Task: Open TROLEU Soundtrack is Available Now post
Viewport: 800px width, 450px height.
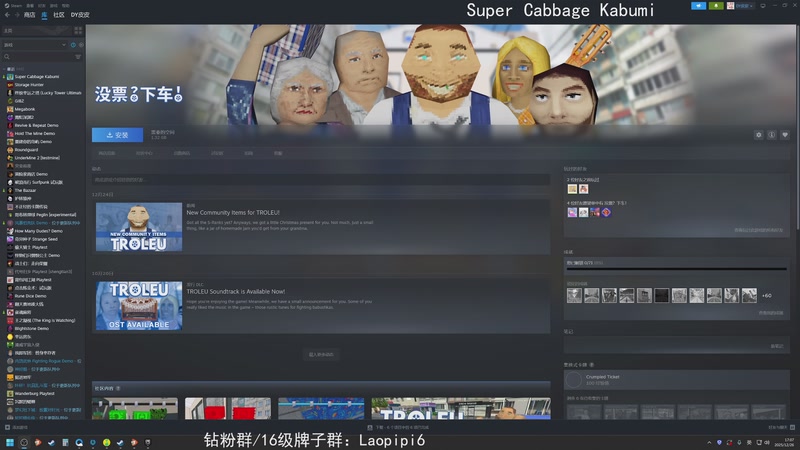Action: tap(236, 291)
